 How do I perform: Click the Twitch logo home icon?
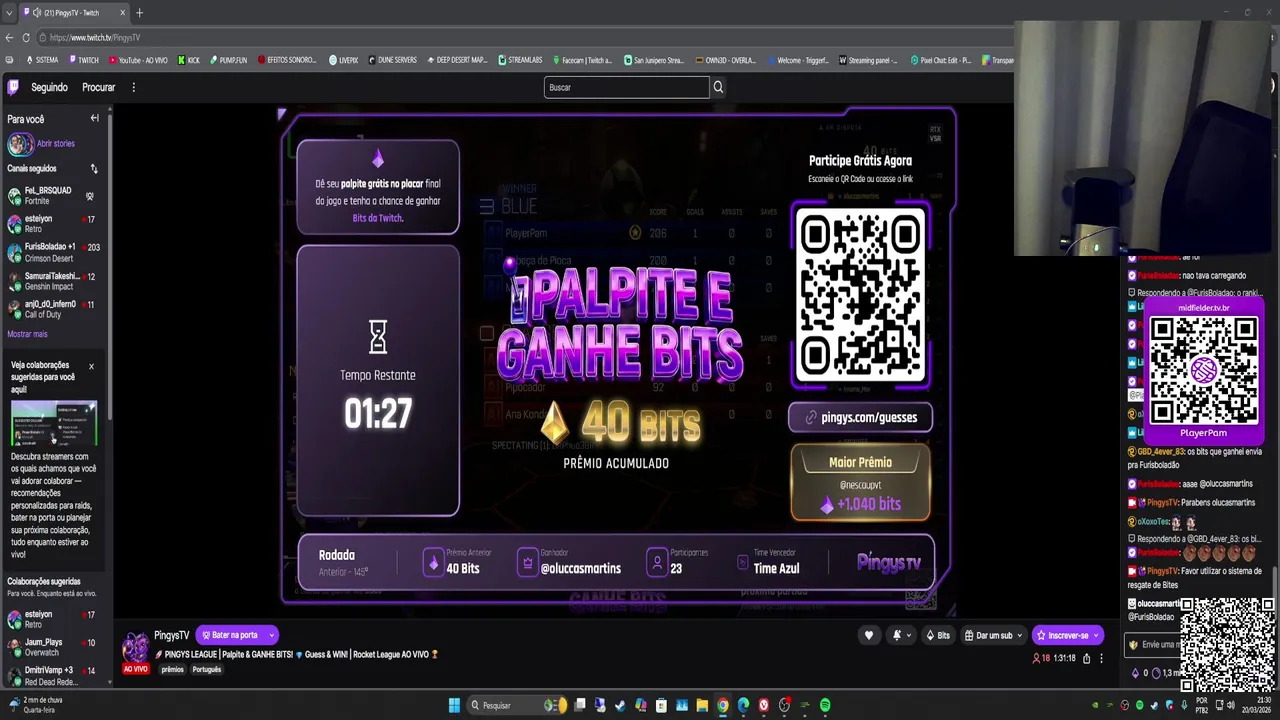(x=14, y=87)
